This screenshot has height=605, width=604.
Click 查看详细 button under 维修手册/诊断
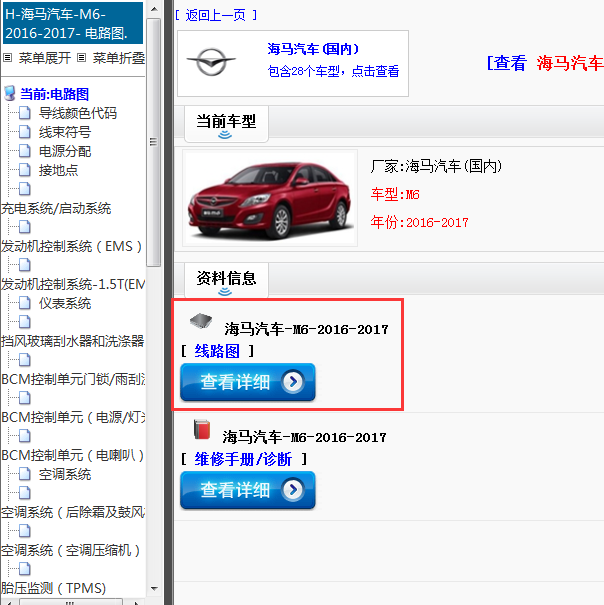pos(248,490)
